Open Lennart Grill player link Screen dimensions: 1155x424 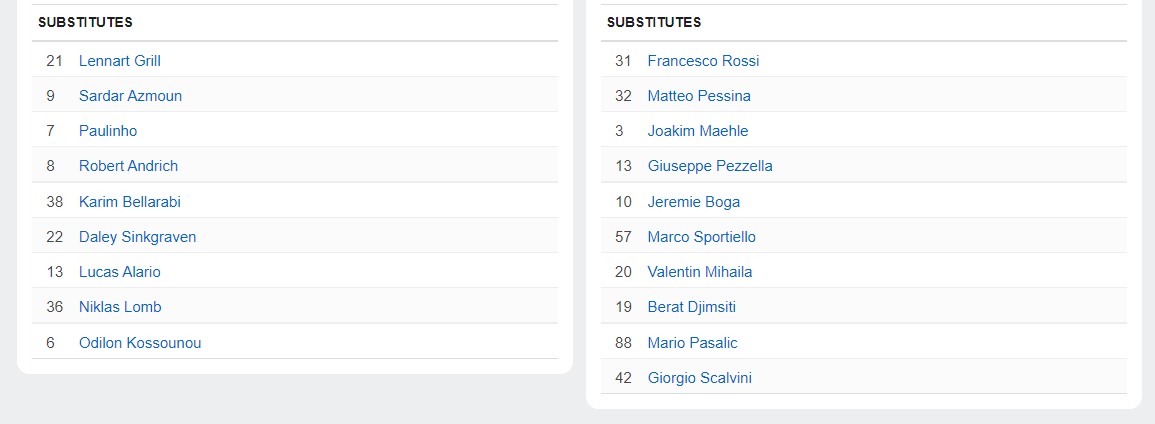(x=120, y=61)
